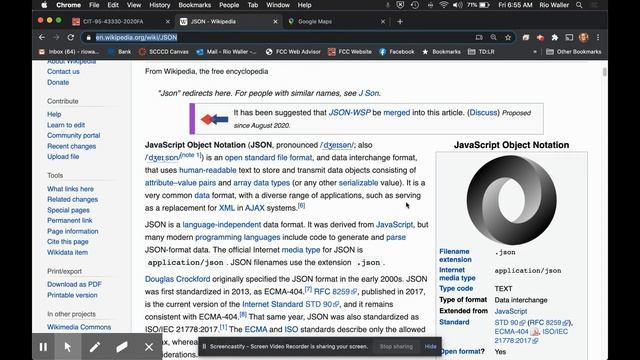This screenshot has width=640, height=360.
Task: Click the STD 90 link in infobox
Action: coord(510,322)
